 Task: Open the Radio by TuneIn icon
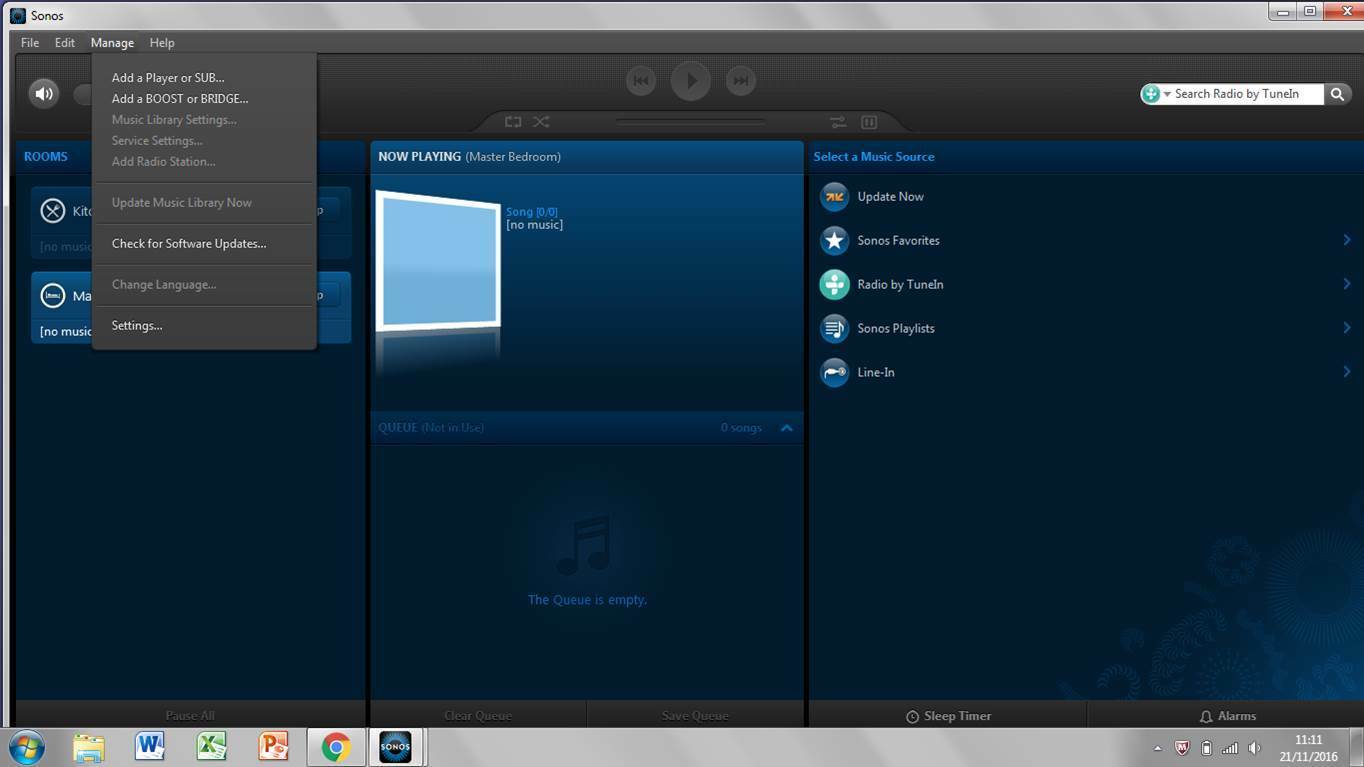click(x=834, y=285)
